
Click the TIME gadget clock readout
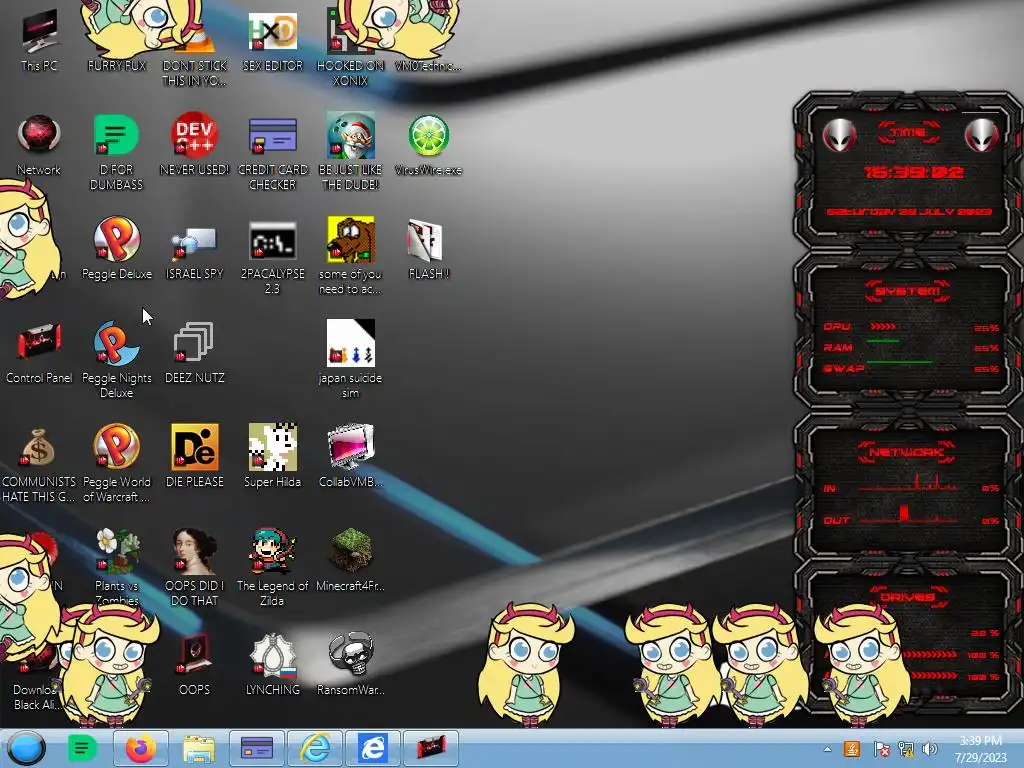click(913, 172)
